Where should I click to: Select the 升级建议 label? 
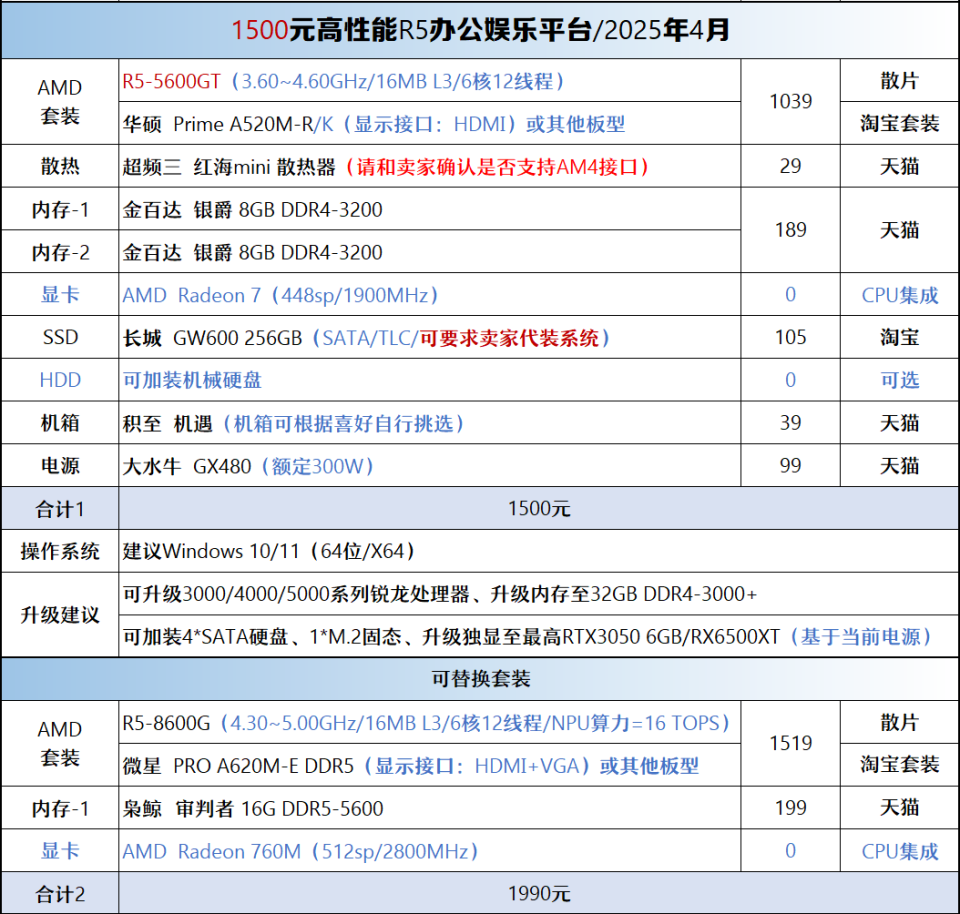point(59,615)
